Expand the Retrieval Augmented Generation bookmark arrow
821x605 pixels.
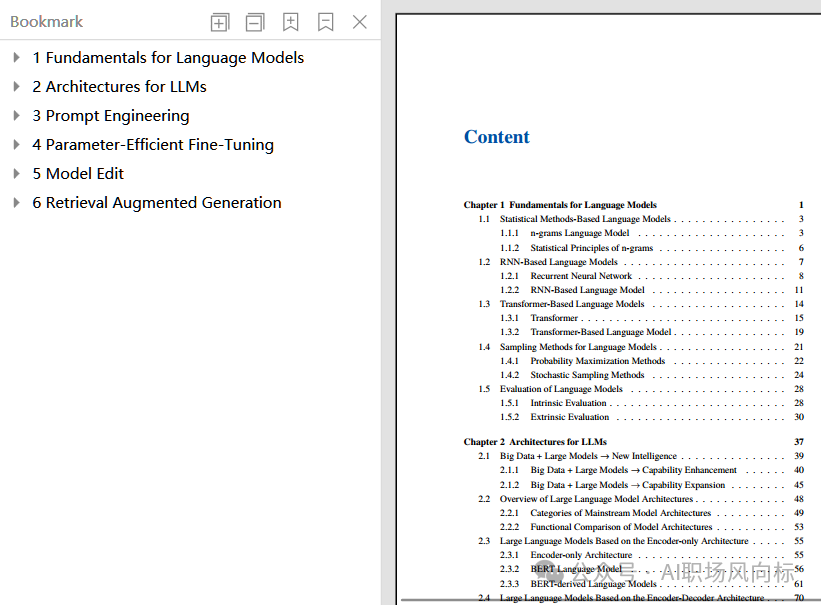pos(16,203)
